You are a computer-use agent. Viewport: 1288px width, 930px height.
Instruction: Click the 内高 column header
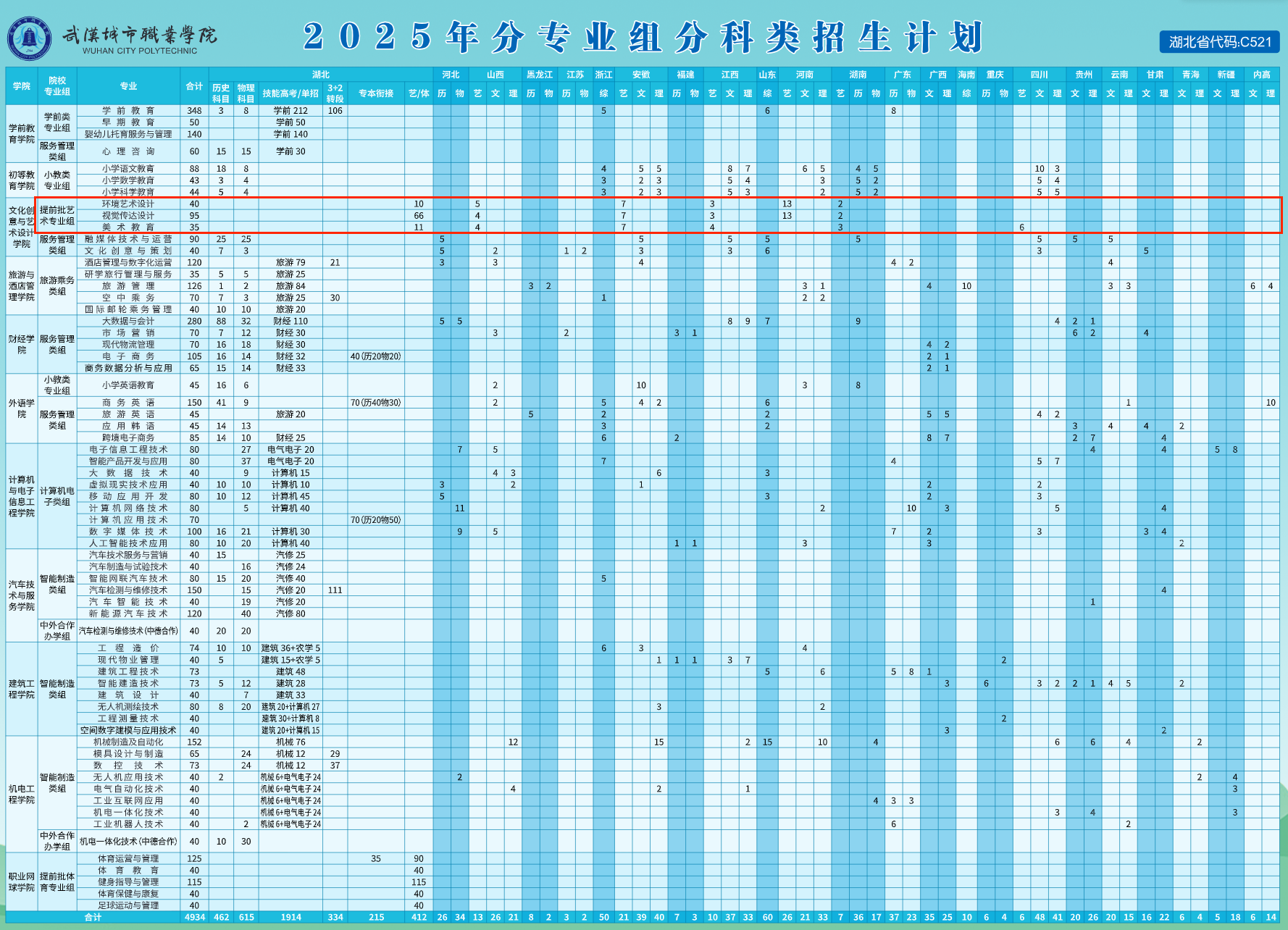pyautogui.click(x=1261, y=75)
